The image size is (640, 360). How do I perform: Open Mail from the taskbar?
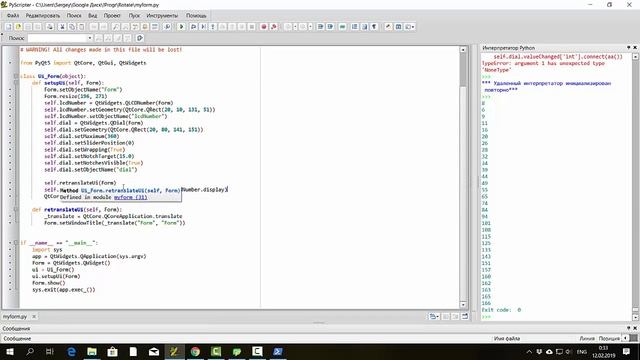(154, 351)
